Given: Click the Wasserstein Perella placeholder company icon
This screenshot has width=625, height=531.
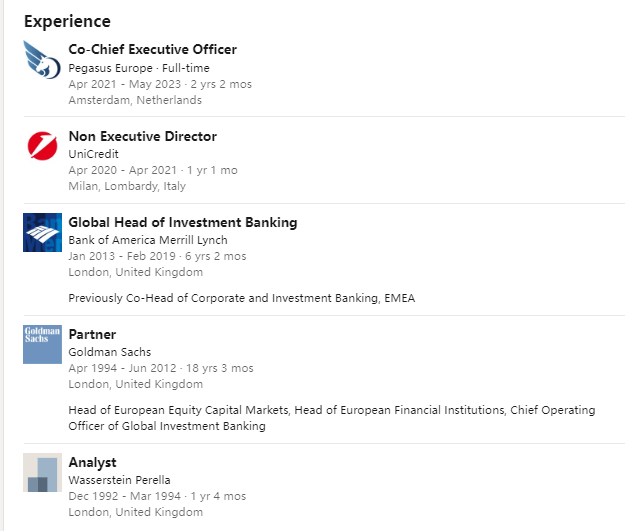Looking at the screenshot, I should point(42,472).
